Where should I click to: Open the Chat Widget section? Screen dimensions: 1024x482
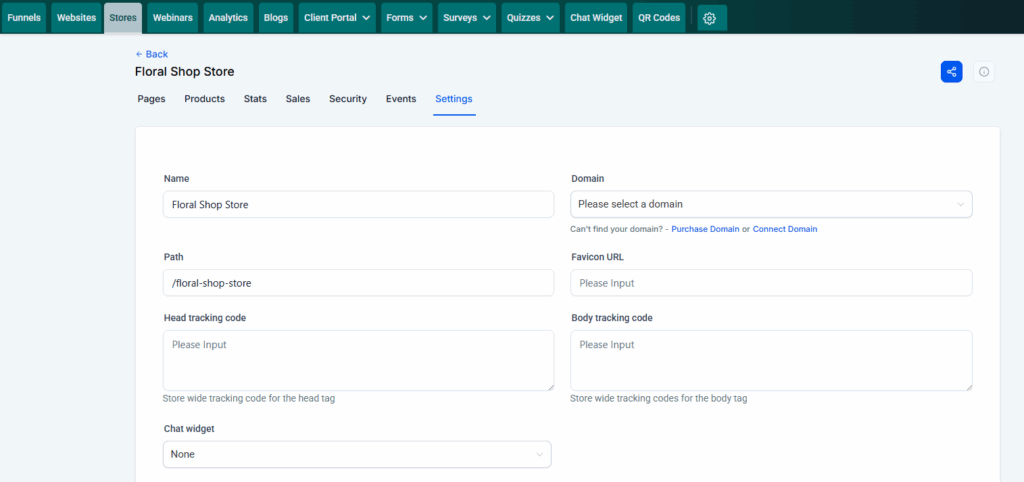[x=596, y=18]
